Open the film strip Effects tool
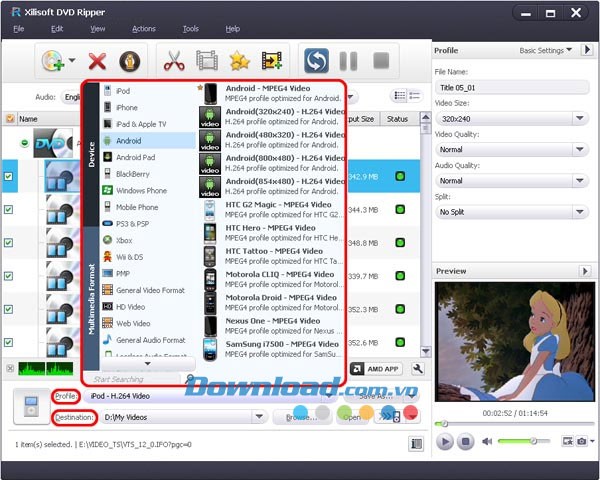This screenshot has width=600, height=480. (x=207, y=61)
